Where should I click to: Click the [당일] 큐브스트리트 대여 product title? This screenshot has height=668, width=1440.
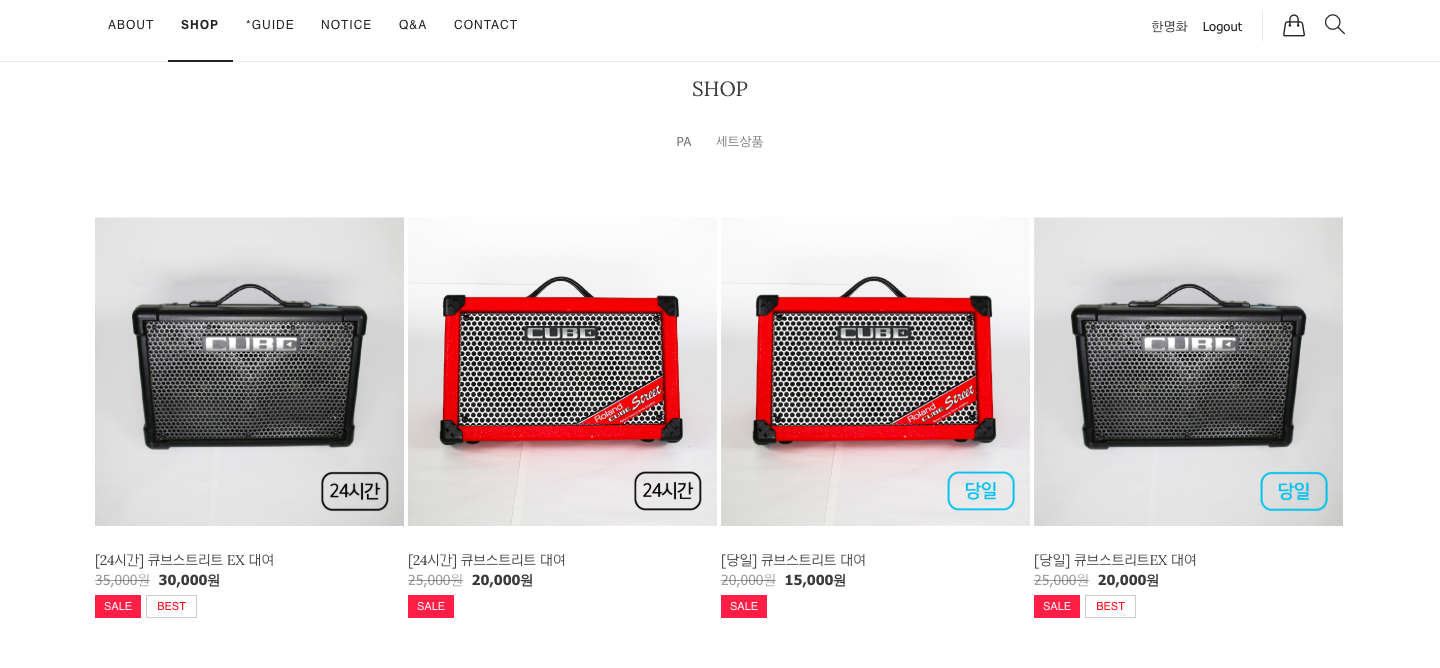(793, 560)
